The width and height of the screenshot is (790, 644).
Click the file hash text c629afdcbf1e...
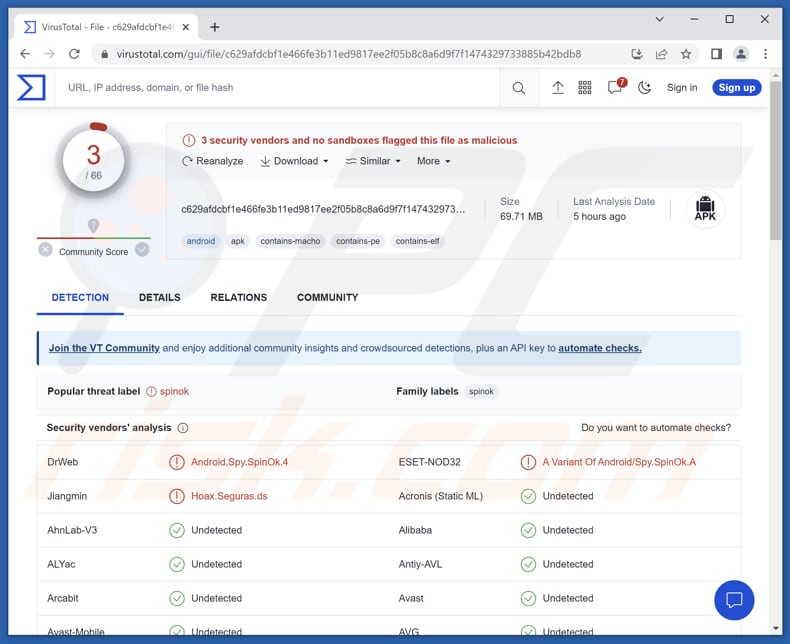pyautogui.click(x=323, y=209)
